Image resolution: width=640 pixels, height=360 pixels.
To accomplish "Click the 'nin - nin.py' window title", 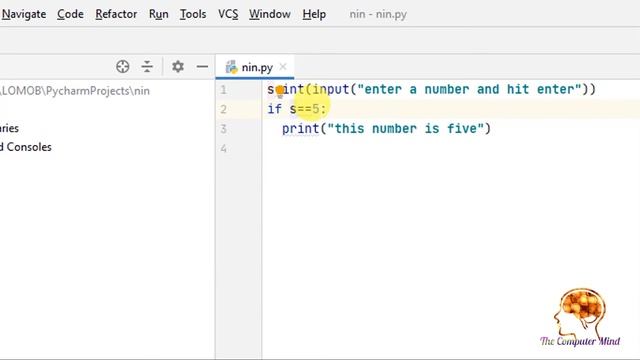I will (378, 14).
